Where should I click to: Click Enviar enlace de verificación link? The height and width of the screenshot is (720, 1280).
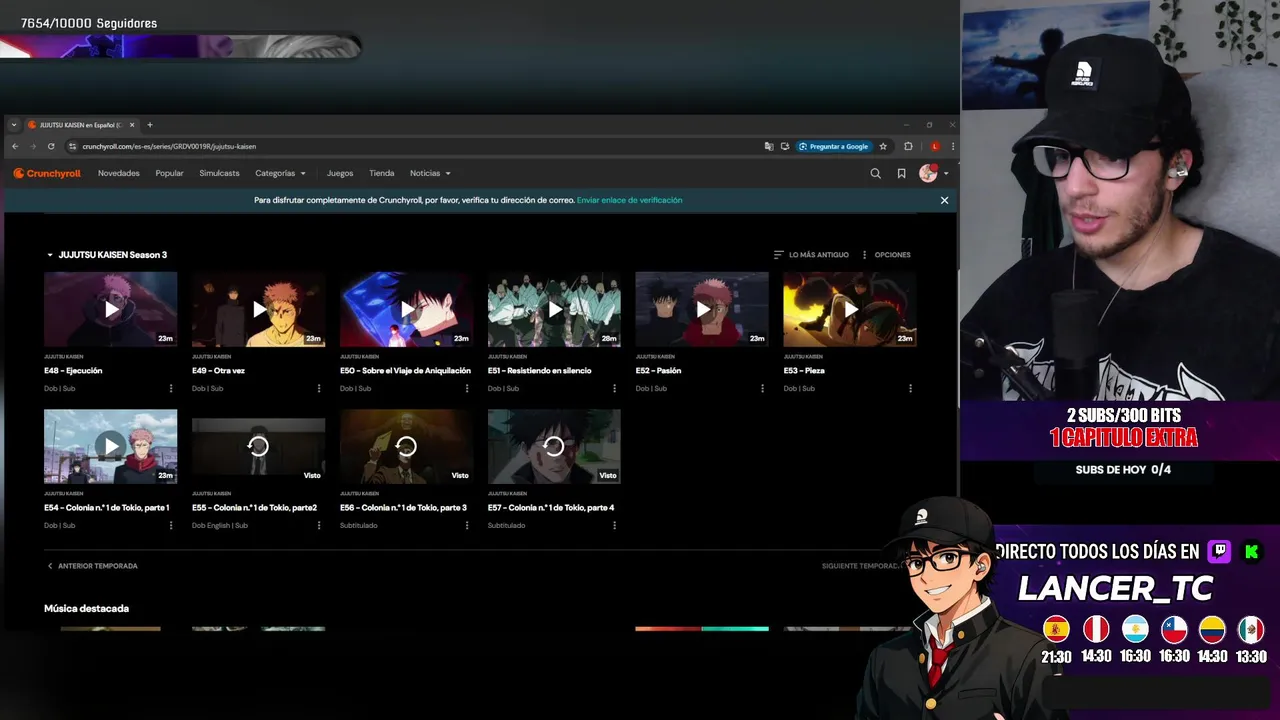629,200
